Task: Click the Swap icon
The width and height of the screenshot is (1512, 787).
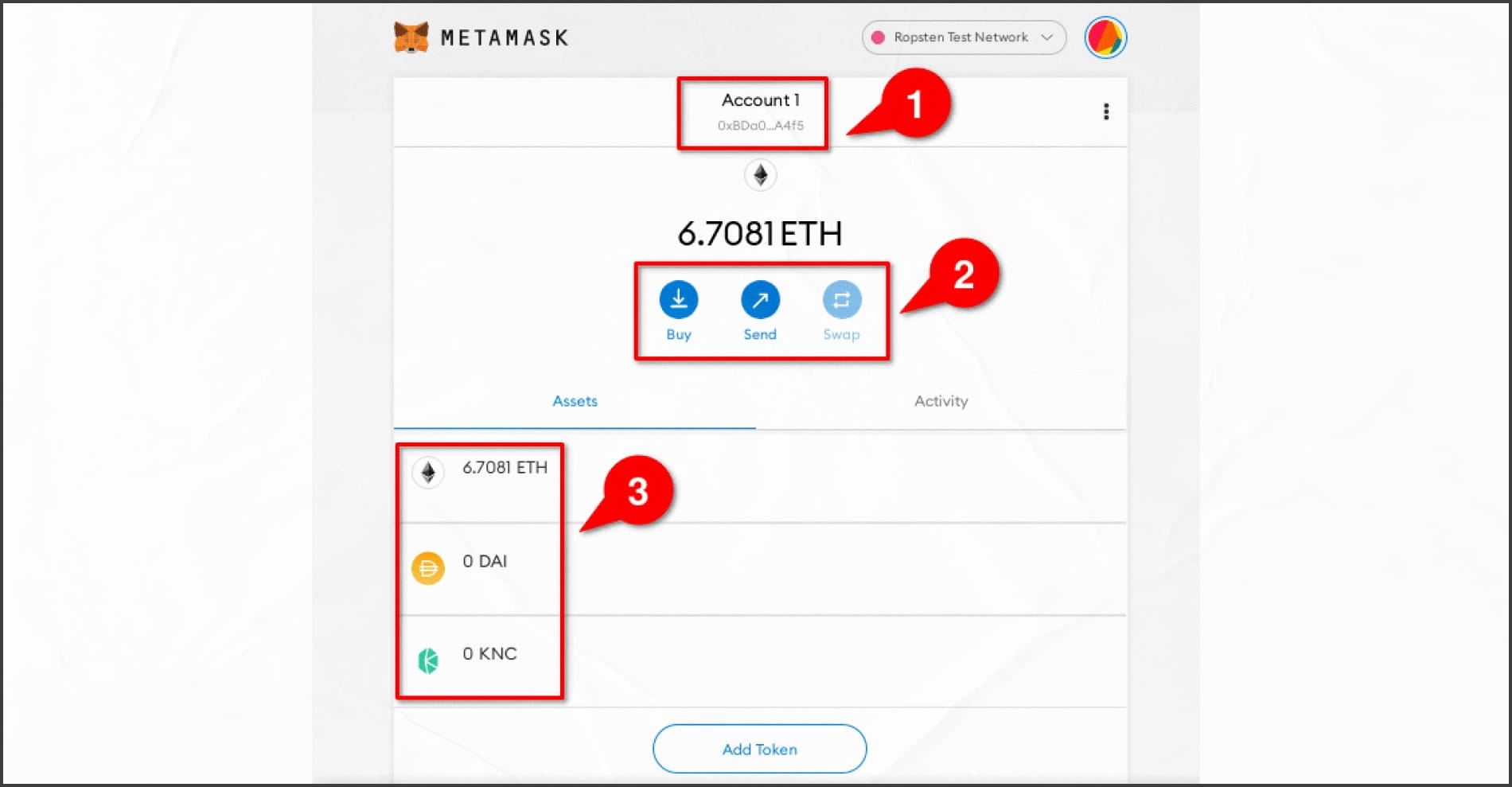Action: pyautogui.click(x=841, y=300)
